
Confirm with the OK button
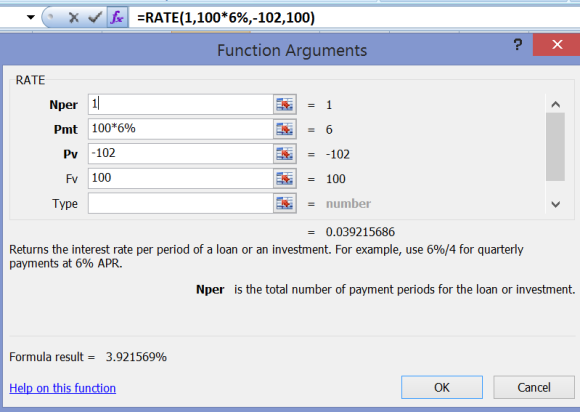click(x=442, y=387)
